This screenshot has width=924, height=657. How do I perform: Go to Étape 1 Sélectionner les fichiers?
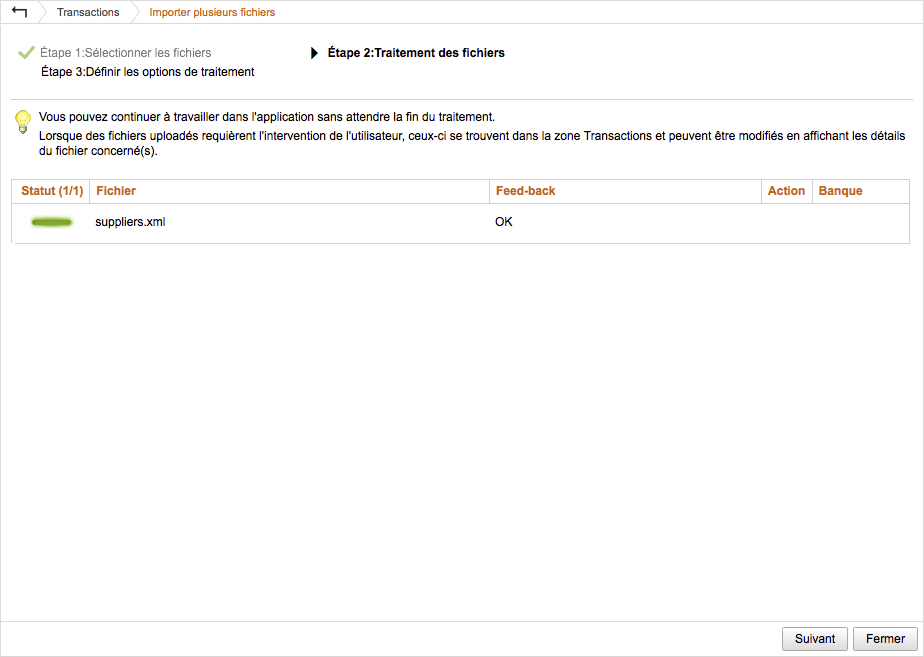point(126,53)
